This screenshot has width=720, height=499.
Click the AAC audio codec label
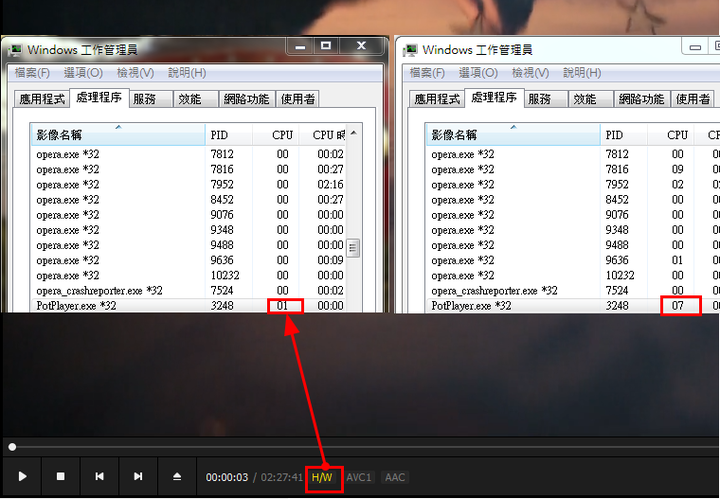tap(395, 477)
